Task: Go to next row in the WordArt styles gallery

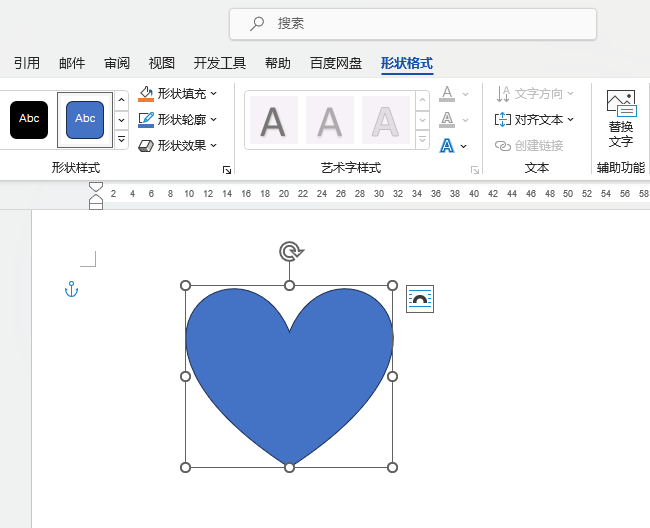Action: [422, 120]
